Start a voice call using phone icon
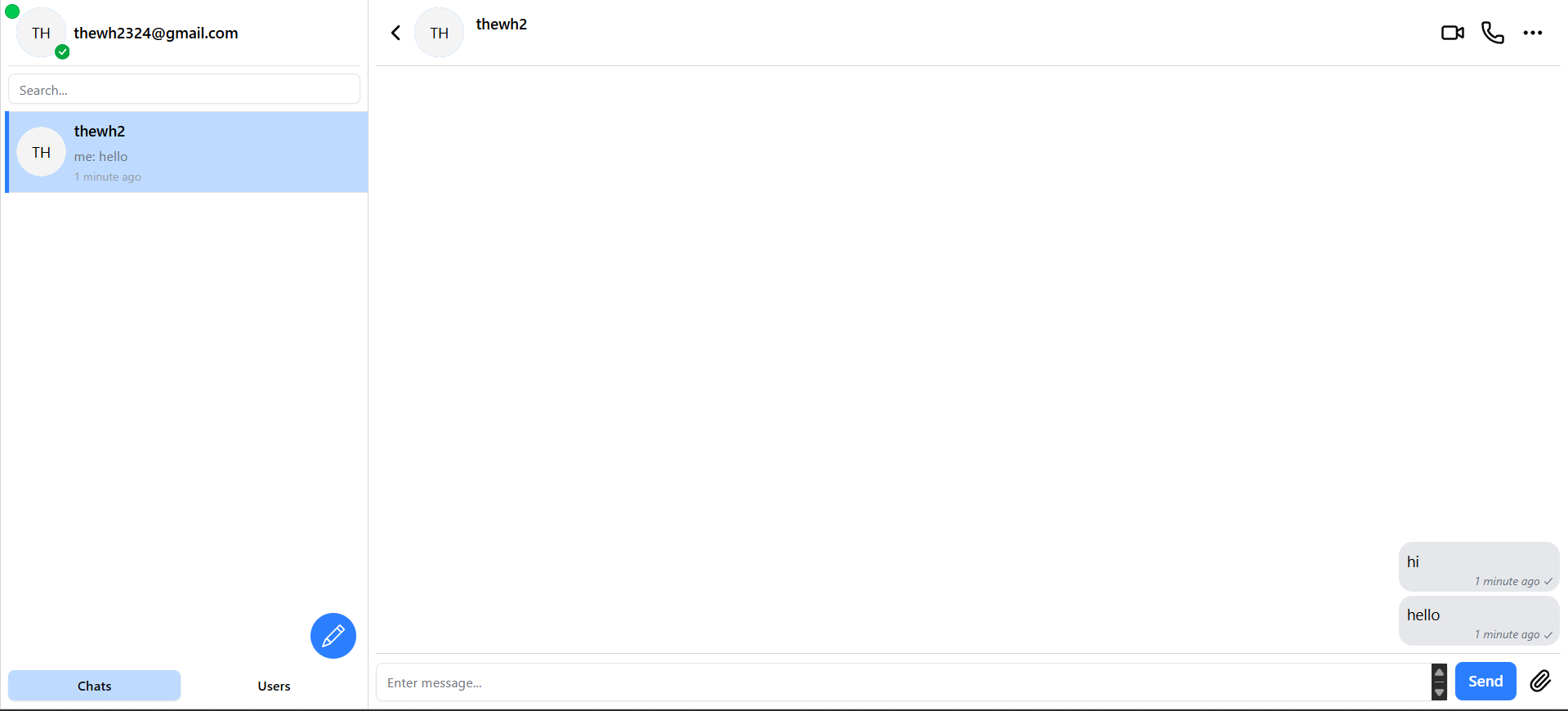This screenshot has width=1568, height=711. tap(1492, 33)
